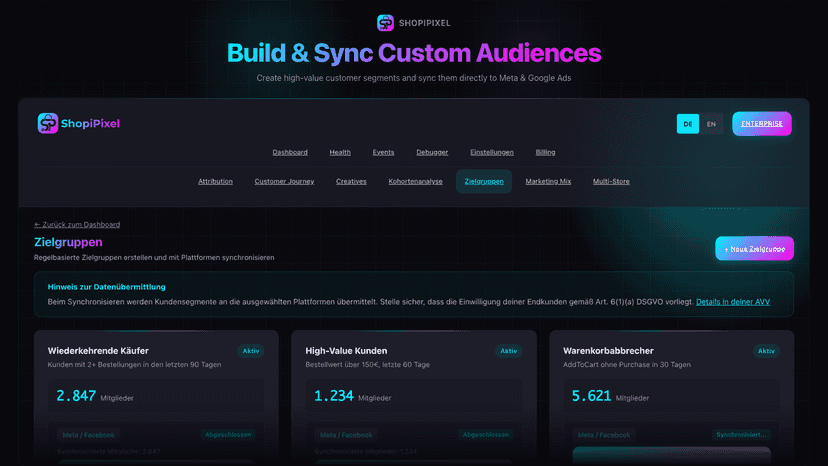Click the Hinweis zur Datenübermittlung heading
The width and height of the screenshot is (828, 466).
click(107, 287)
